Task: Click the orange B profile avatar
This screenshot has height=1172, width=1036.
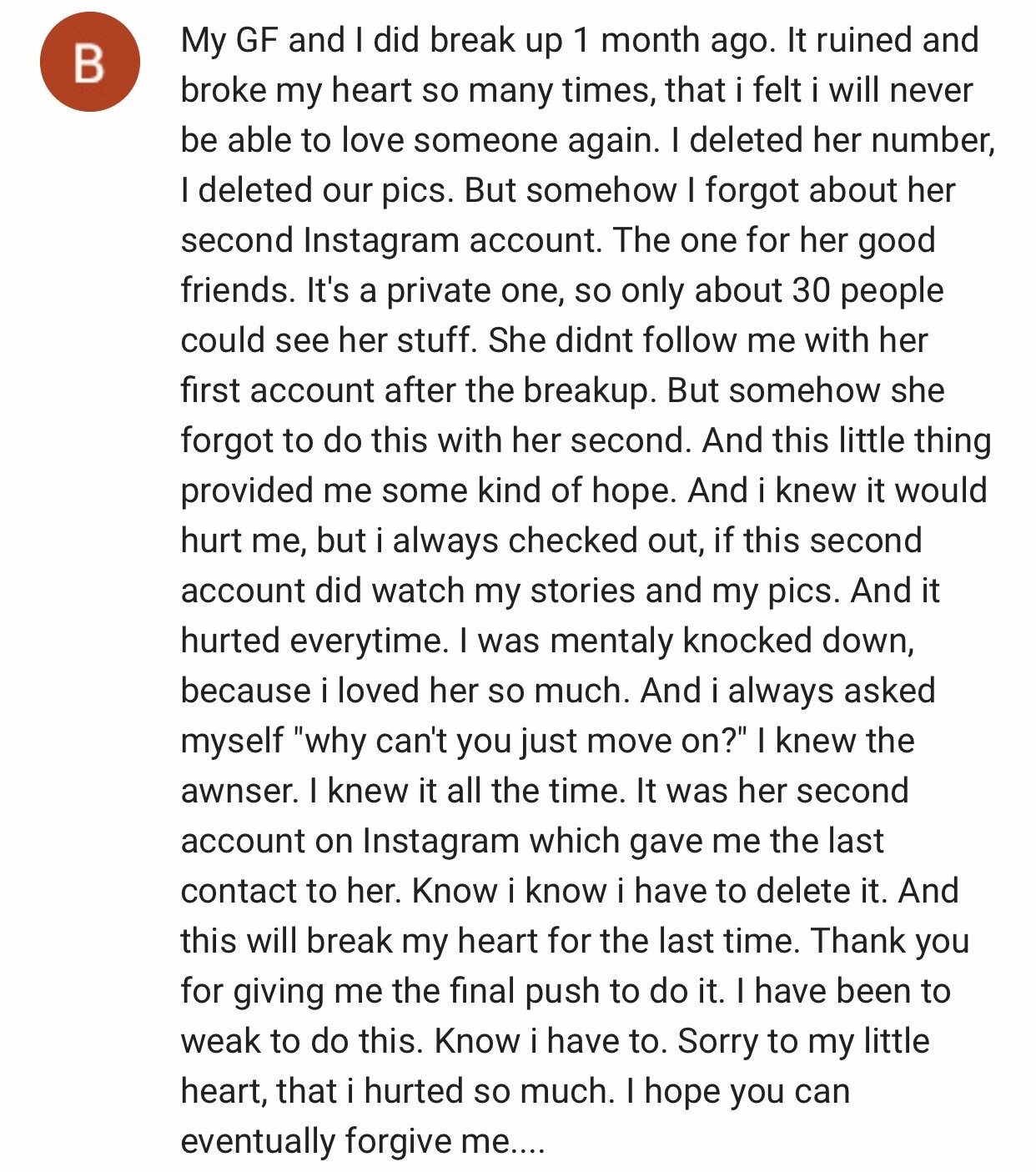Action: (x=90, y=63)
